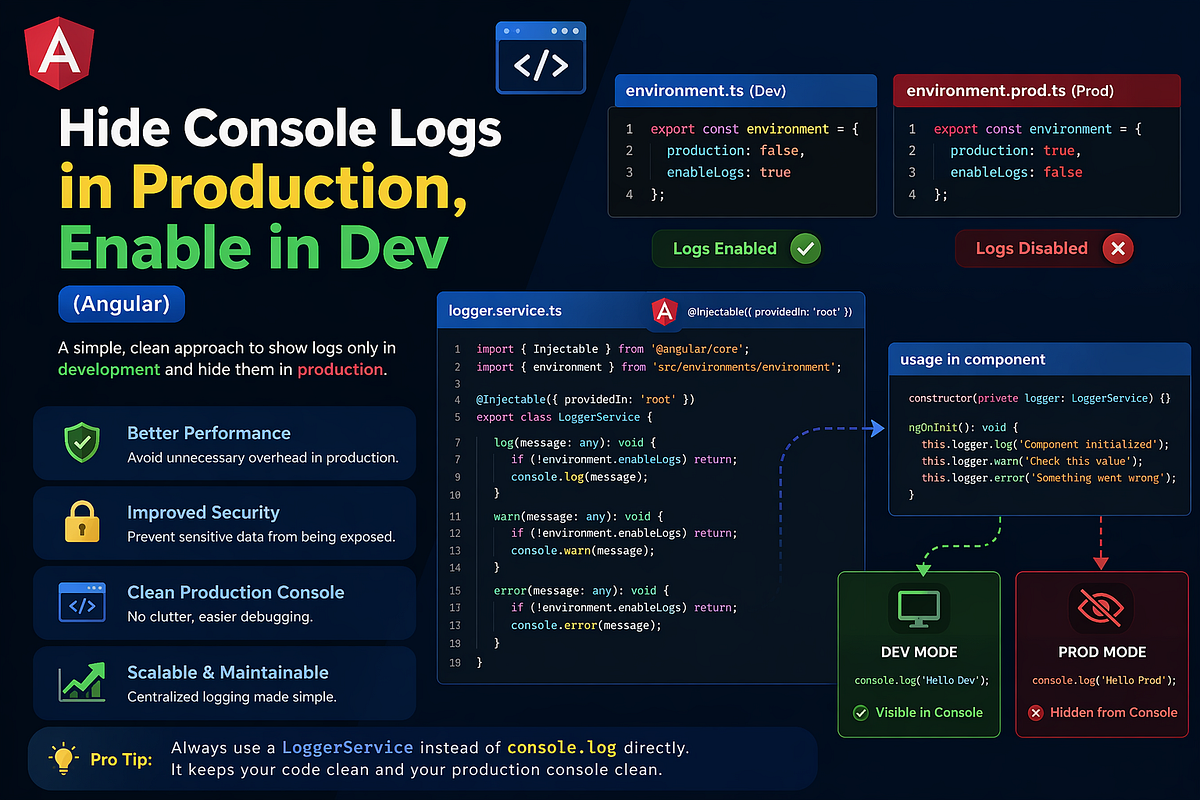Click the constructor(private logger: LoggerService) line
This screenshot has height=800, width=1200.
point(1039,399)
